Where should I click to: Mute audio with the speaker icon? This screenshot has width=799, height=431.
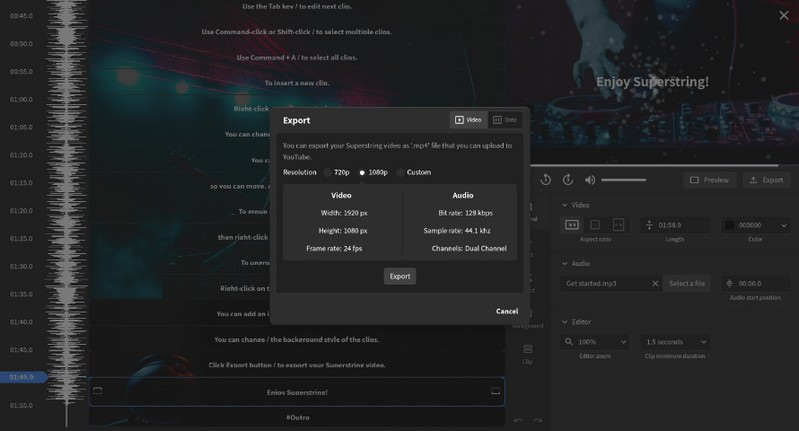[x=590, y=180]
